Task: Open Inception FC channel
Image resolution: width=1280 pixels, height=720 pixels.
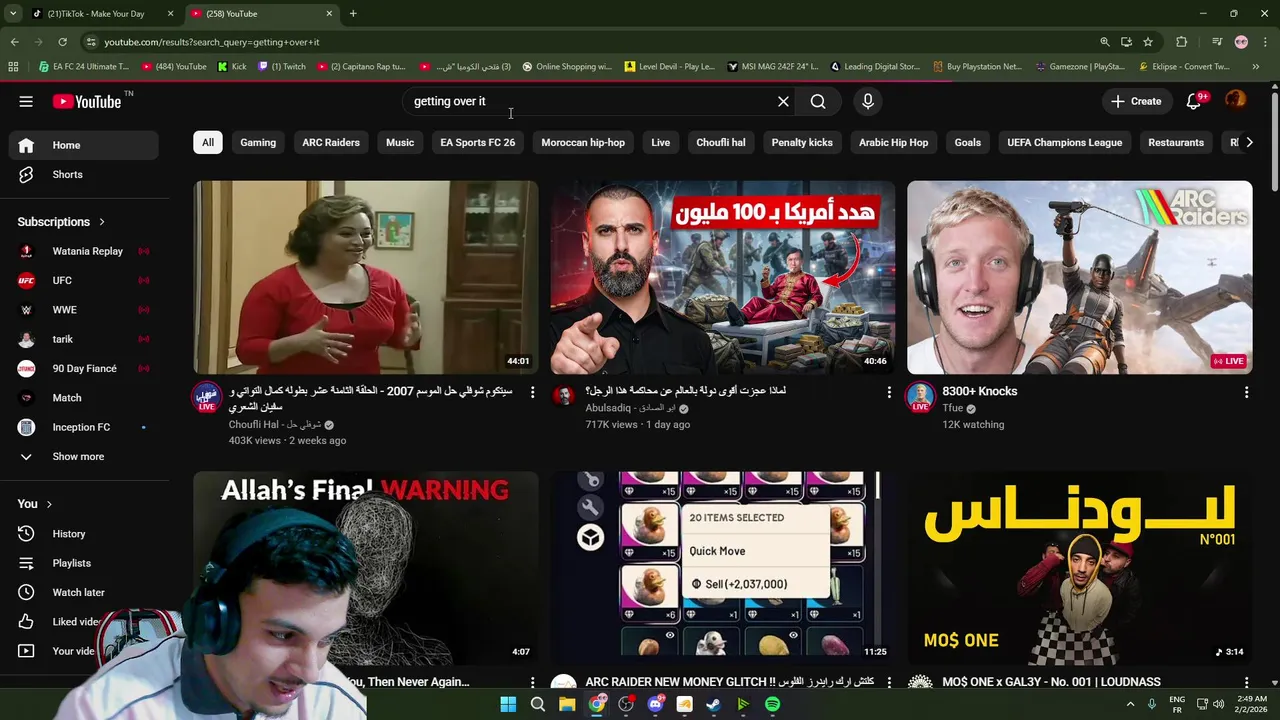Action: (x=84, y=427)
